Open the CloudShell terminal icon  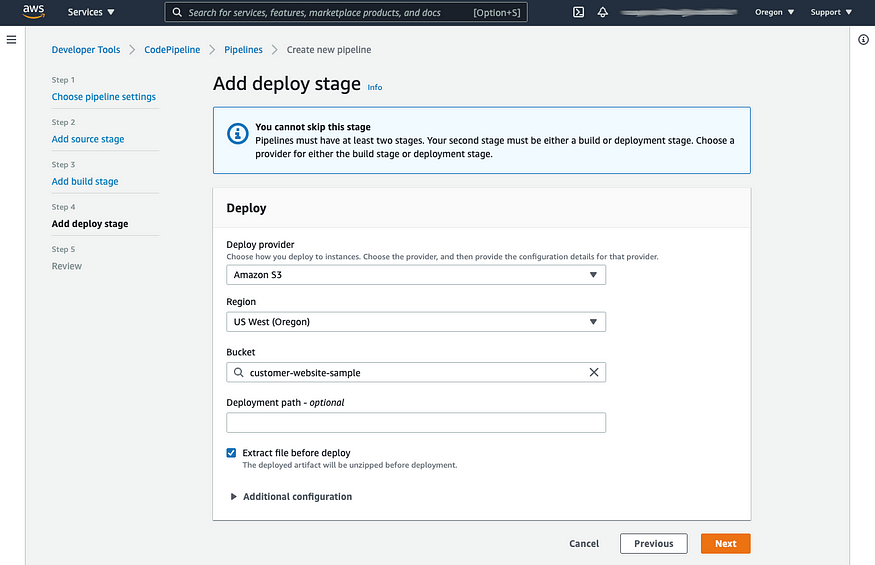pos(579,12)
